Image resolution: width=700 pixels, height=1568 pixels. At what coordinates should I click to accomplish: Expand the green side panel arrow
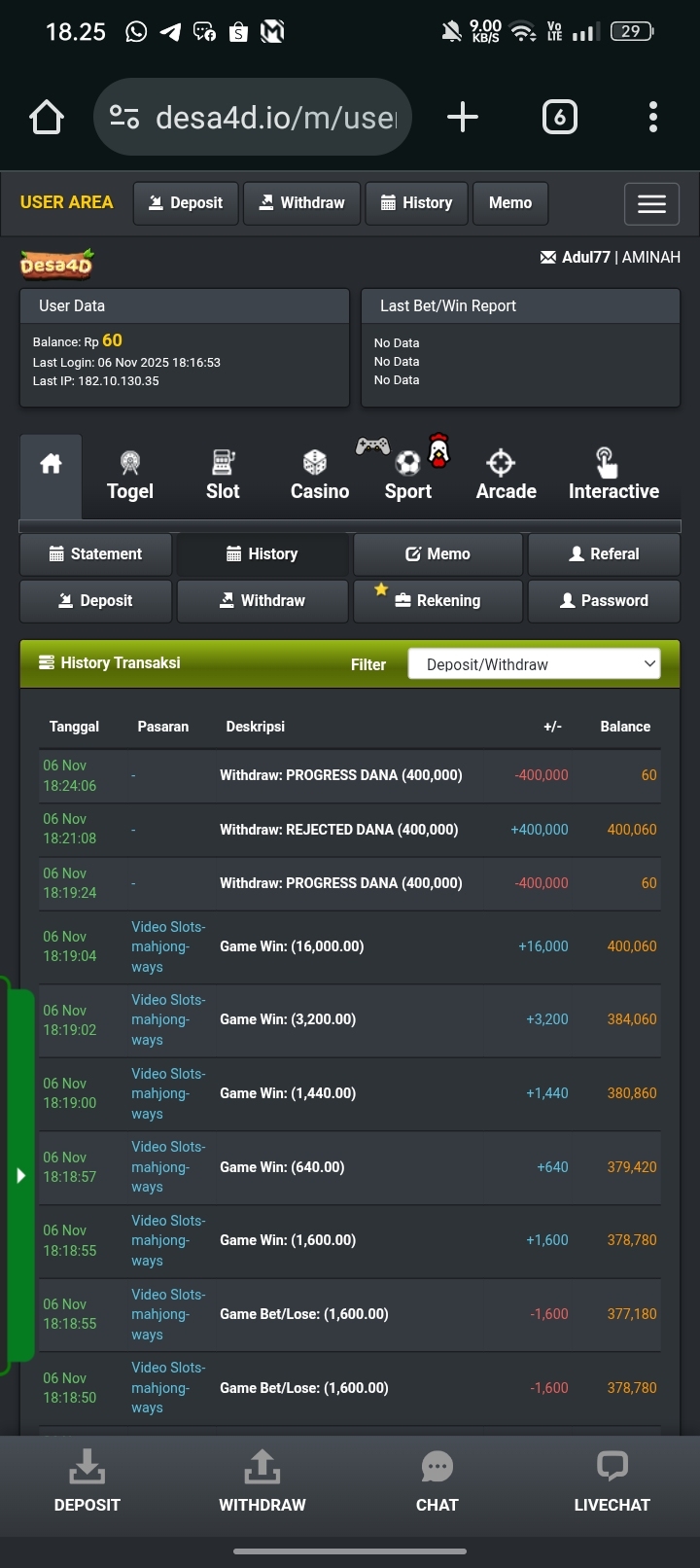(20, 1175)
